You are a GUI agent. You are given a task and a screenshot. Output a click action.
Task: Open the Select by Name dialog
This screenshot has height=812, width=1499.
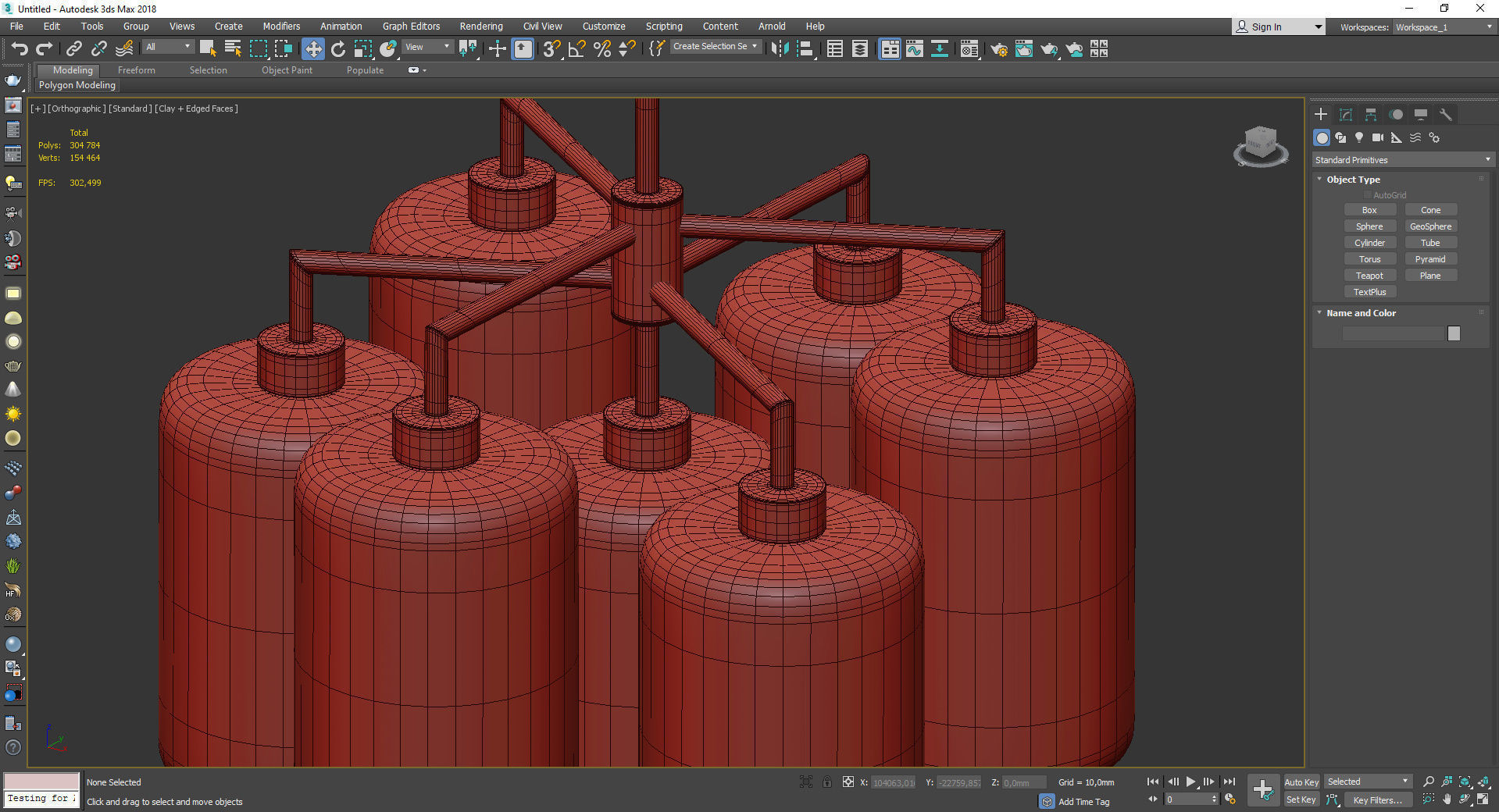(x=233, y=49)
